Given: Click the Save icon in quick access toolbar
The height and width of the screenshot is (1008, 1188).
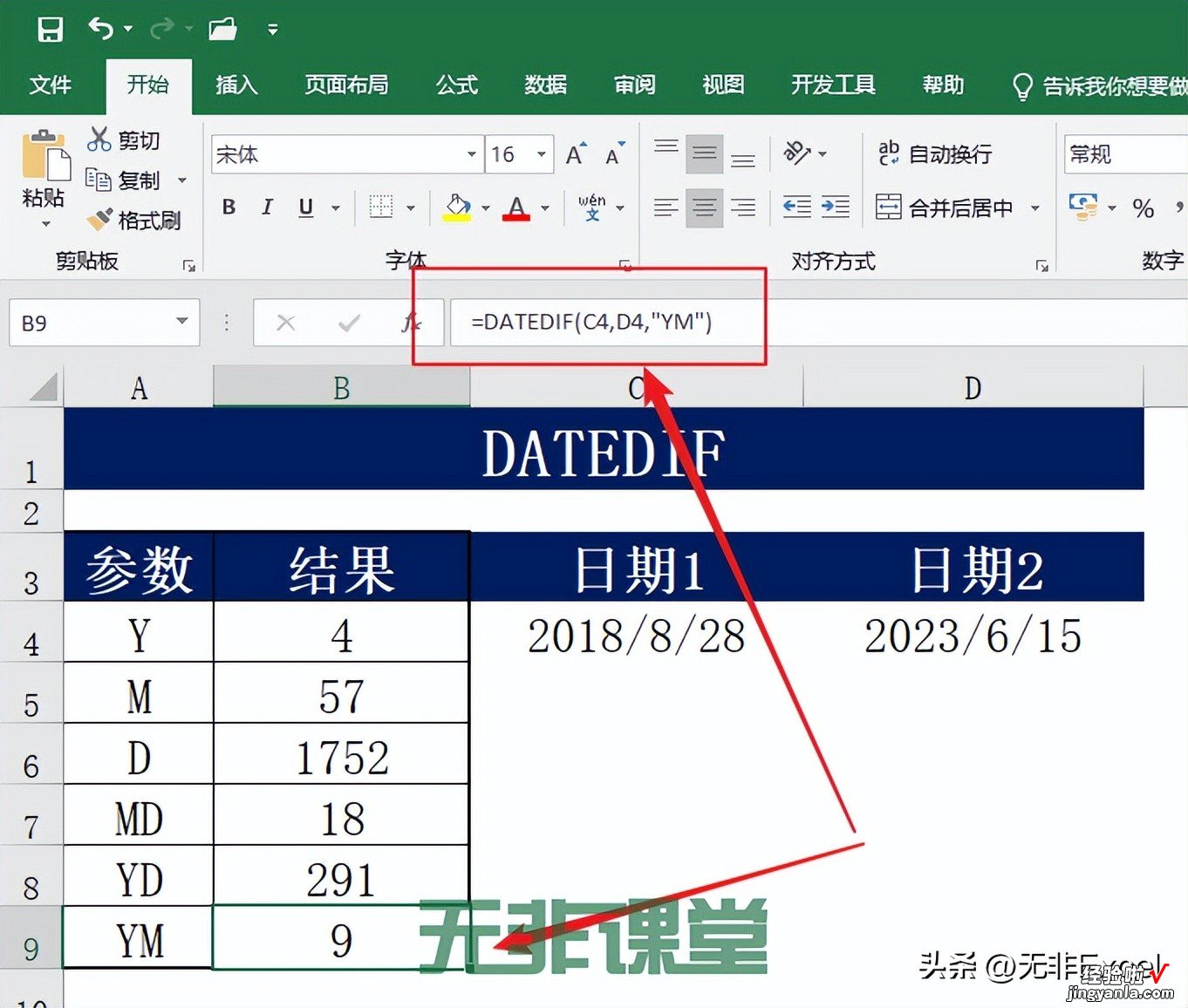Looking at the screenshot, I should click(x=50, y=30).
